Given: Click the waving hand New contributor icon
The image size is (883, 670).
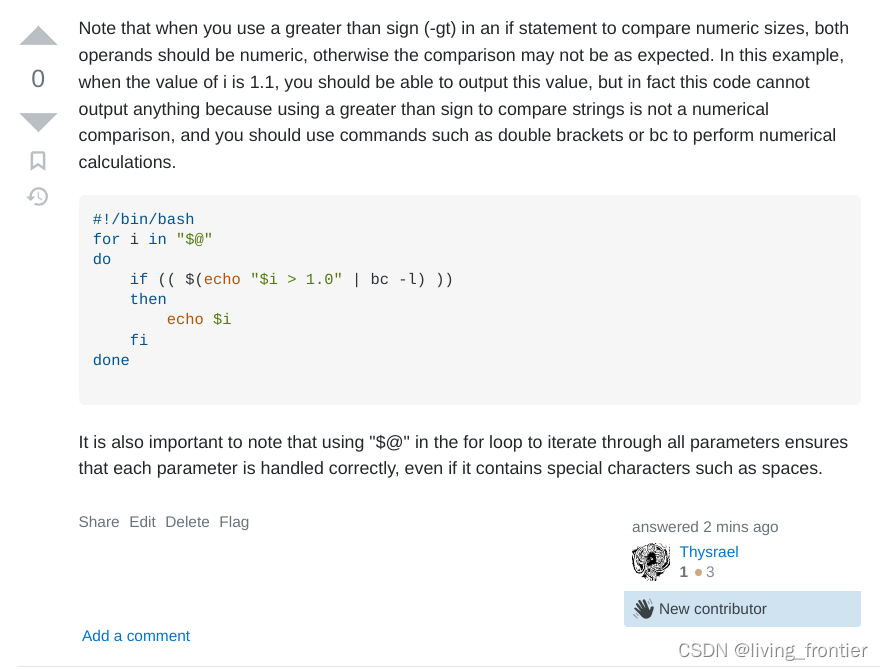Looking at the screenshot, I should (644, 609).
